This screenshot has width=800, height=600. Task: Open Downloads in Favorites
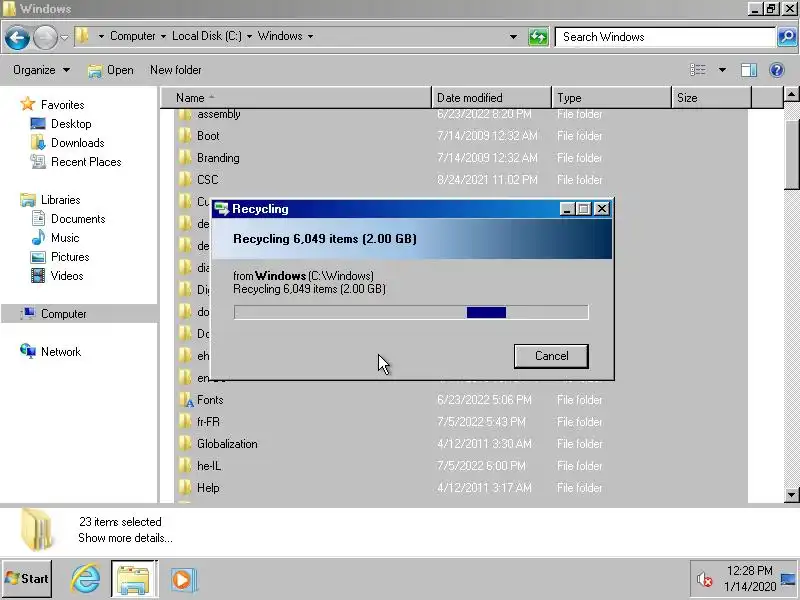78,143
